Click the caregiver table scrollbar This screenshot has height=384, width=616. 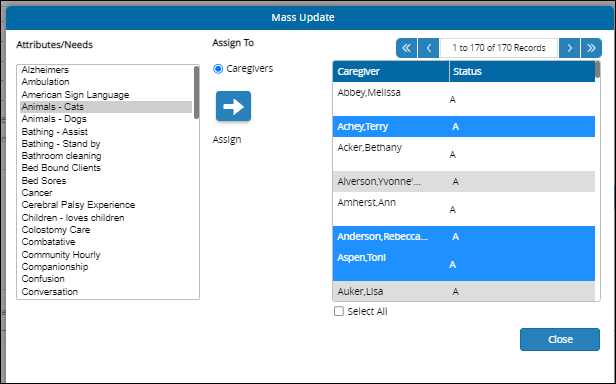click(598, 70)
